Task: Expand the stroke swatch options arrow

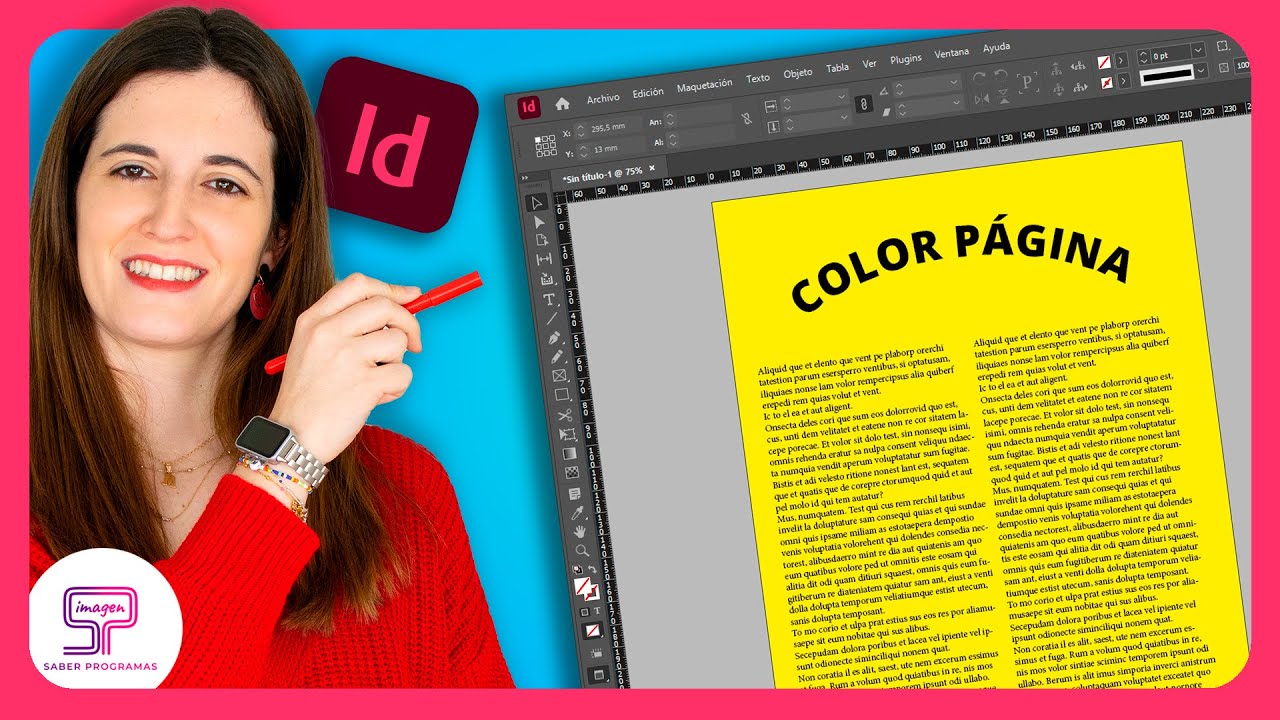Action: coord(1123,80)
